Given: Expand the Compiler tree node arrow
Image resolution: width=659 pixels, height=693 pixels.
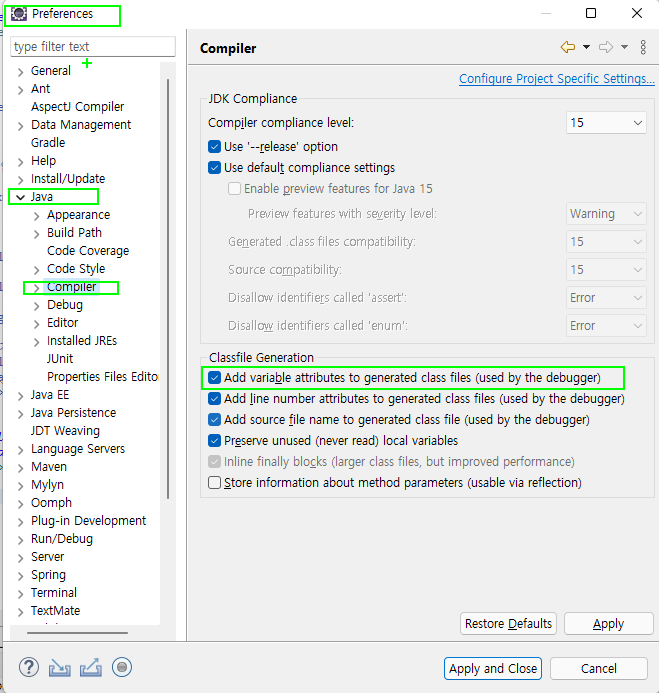Looking at the screenshot, I should click(x=37, y=288).
